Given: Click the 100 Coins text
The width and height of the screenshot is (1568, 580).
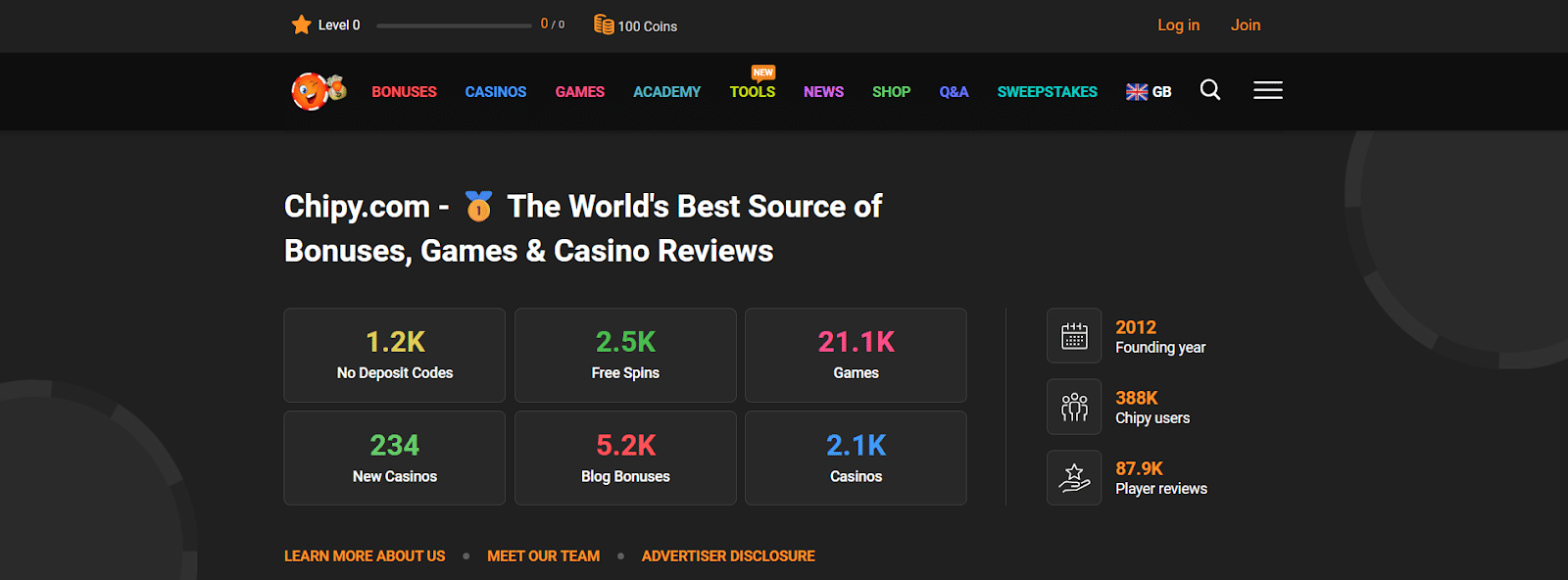Looking at the screenshot, I should click(x=648, y=26).
